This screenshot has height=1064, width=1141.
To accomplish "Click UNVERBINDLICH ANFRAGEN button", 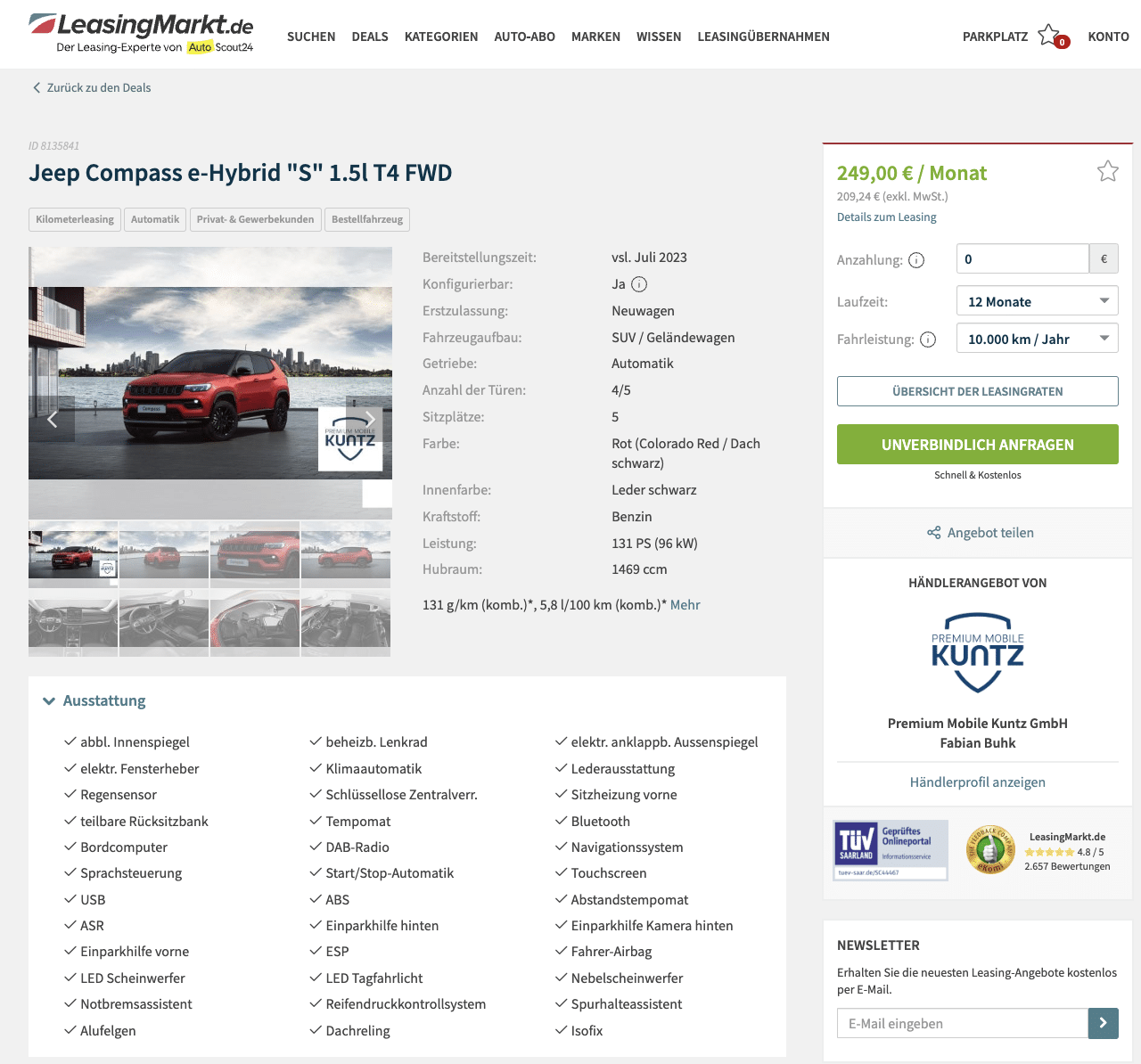I will pos(977,444).
